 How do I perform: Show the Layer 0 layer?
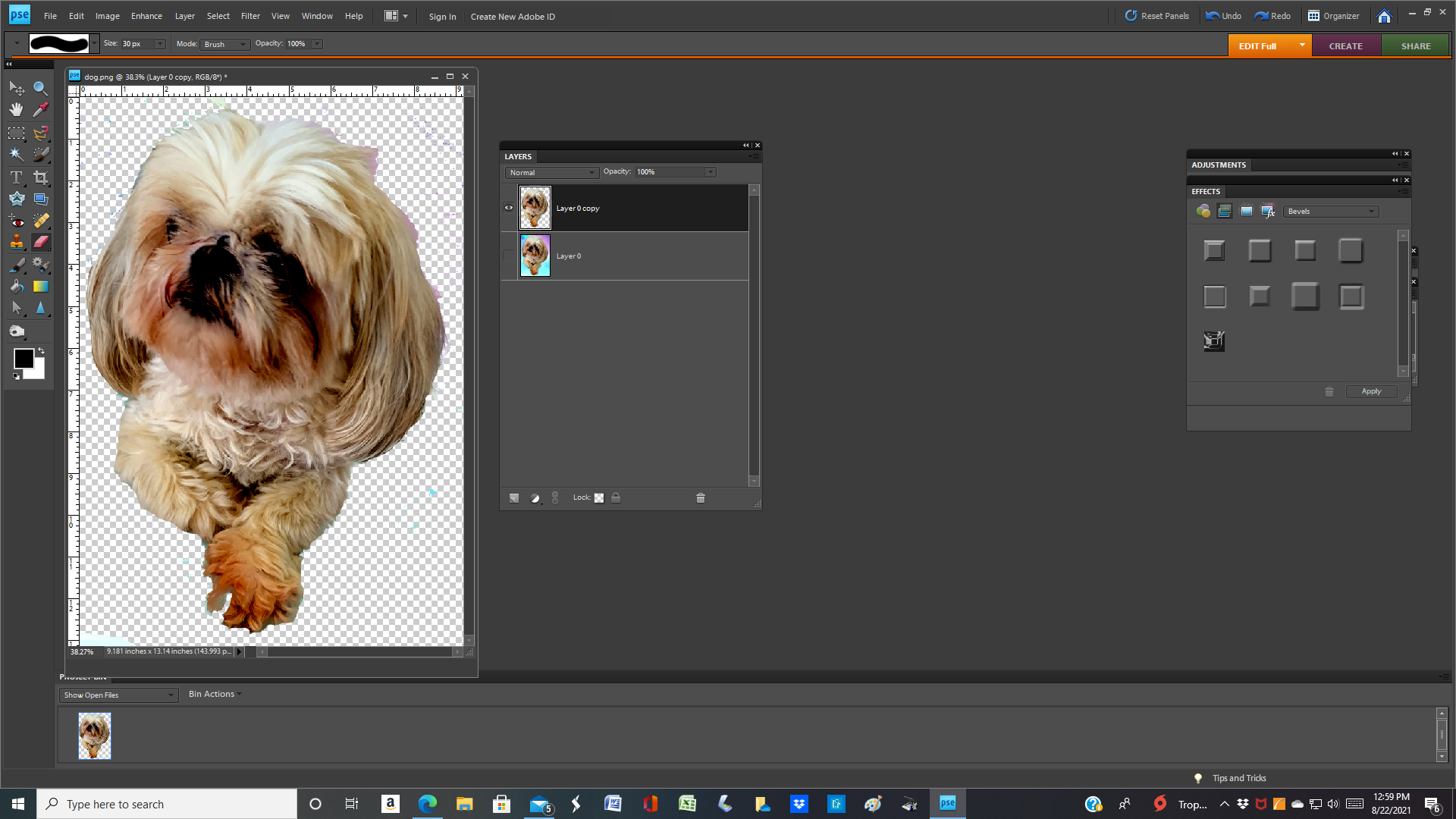(x=509, y=256)
